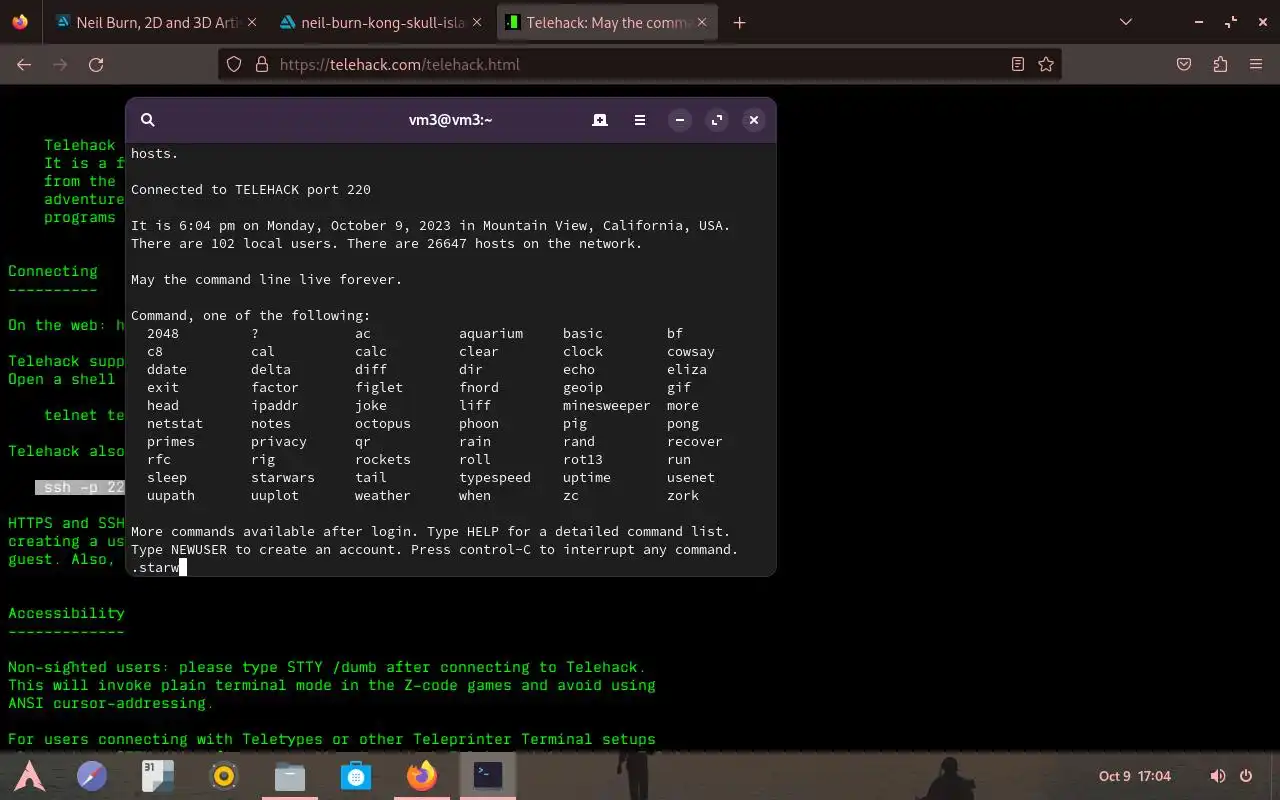The width and height of the screenshot is (1280, 800).
Task: Click the Firefox logo in title bar
Action: pos(20,22)
